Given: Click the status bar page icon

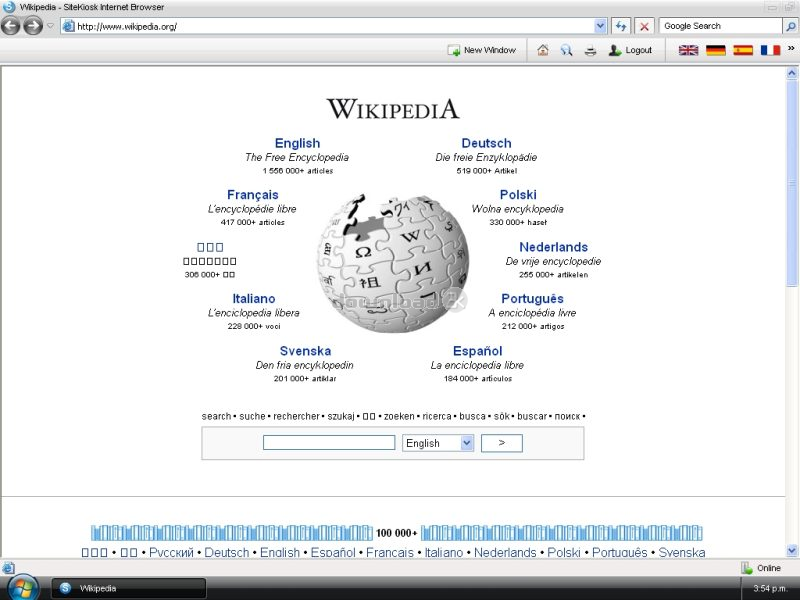Looking at the screenshot, I should click(9, 568).
